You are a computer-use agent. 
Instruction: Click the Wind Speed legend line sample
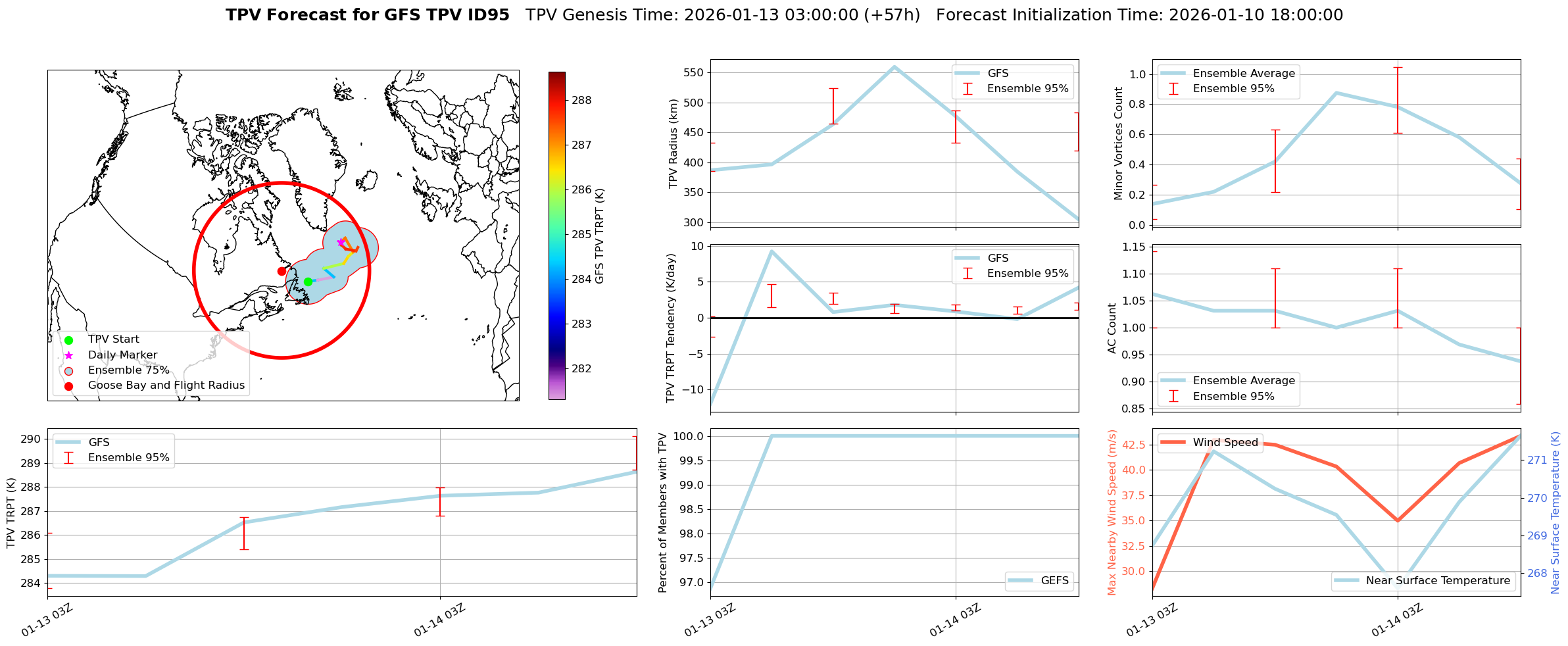pos(1173,443)
